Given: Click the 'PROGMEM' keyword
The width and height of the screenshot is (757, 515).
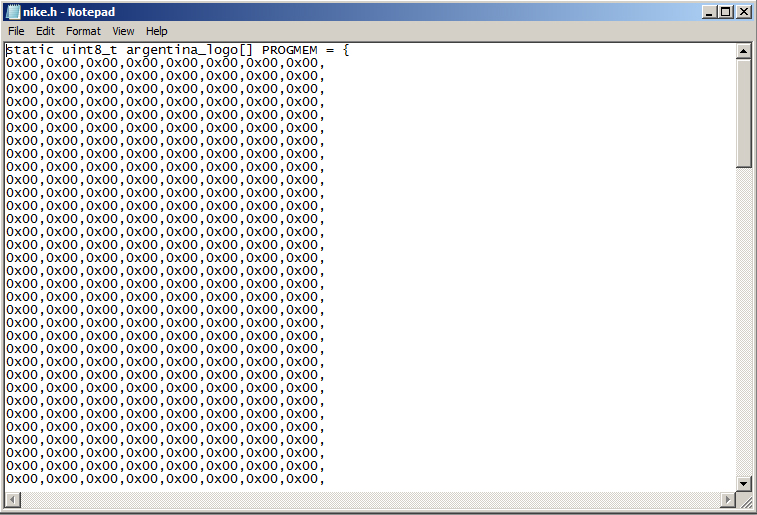Looking at the screenshot, I should coord(290,50).
